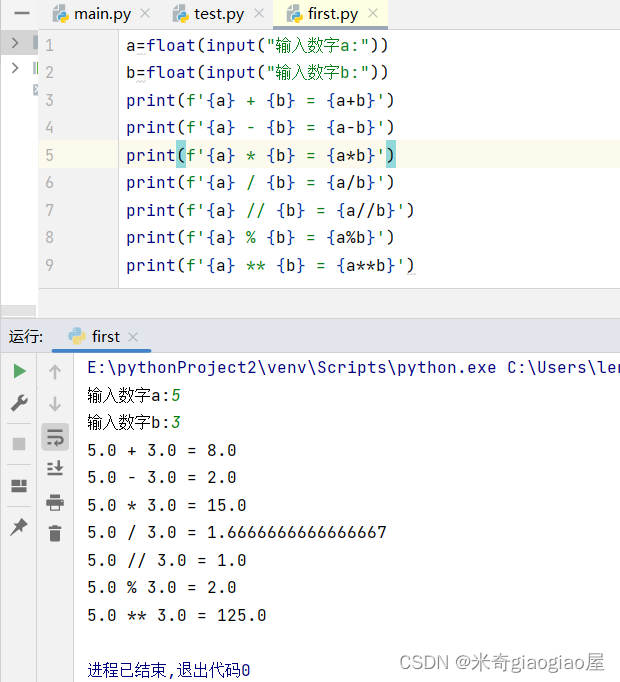The image size is (620, 682).
Task: Click the '运行:' panel label
Action: click(x=26, y=337)
